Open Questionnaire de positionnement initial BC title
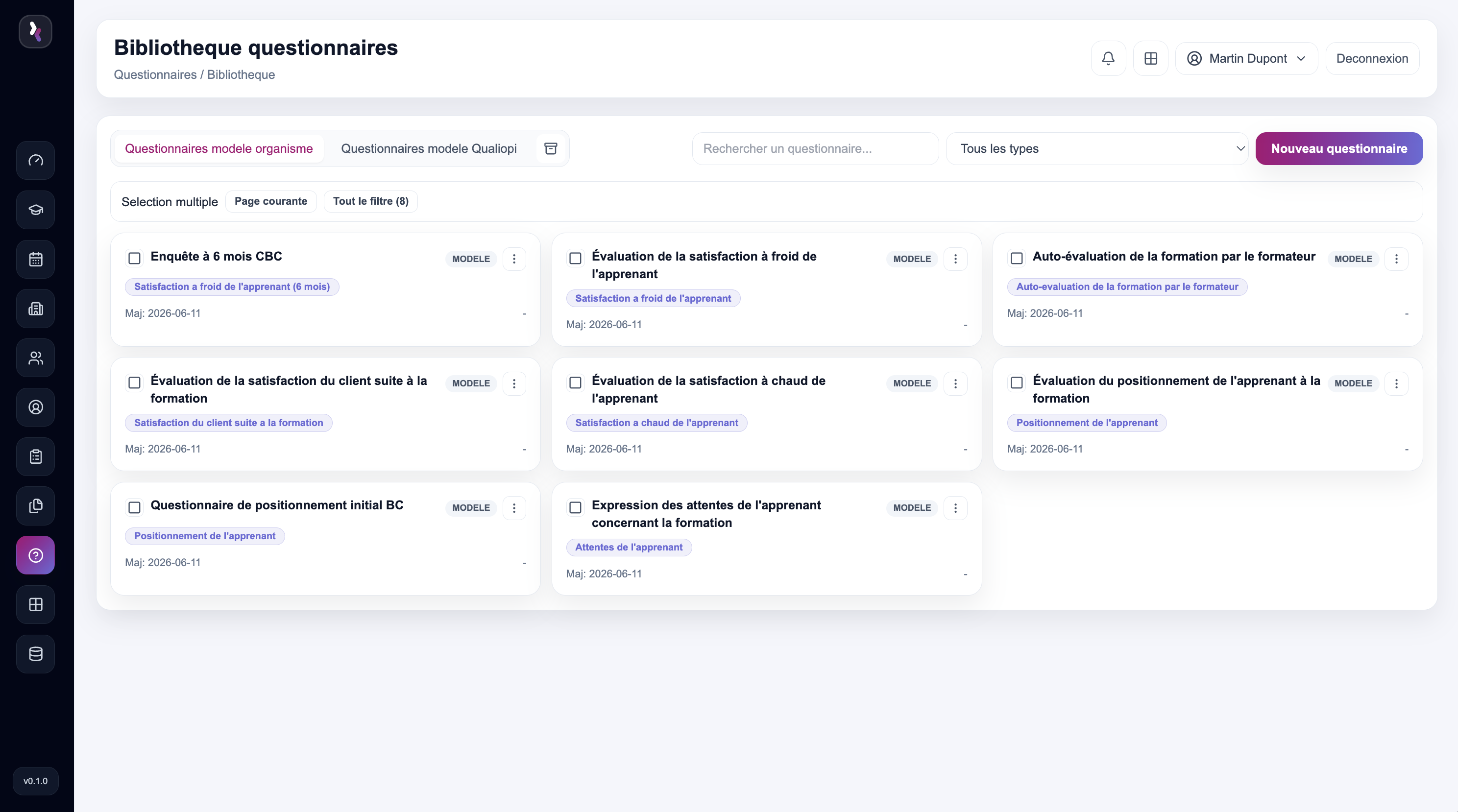Viewport: 1458px width, 812px height. pos(277,505)
